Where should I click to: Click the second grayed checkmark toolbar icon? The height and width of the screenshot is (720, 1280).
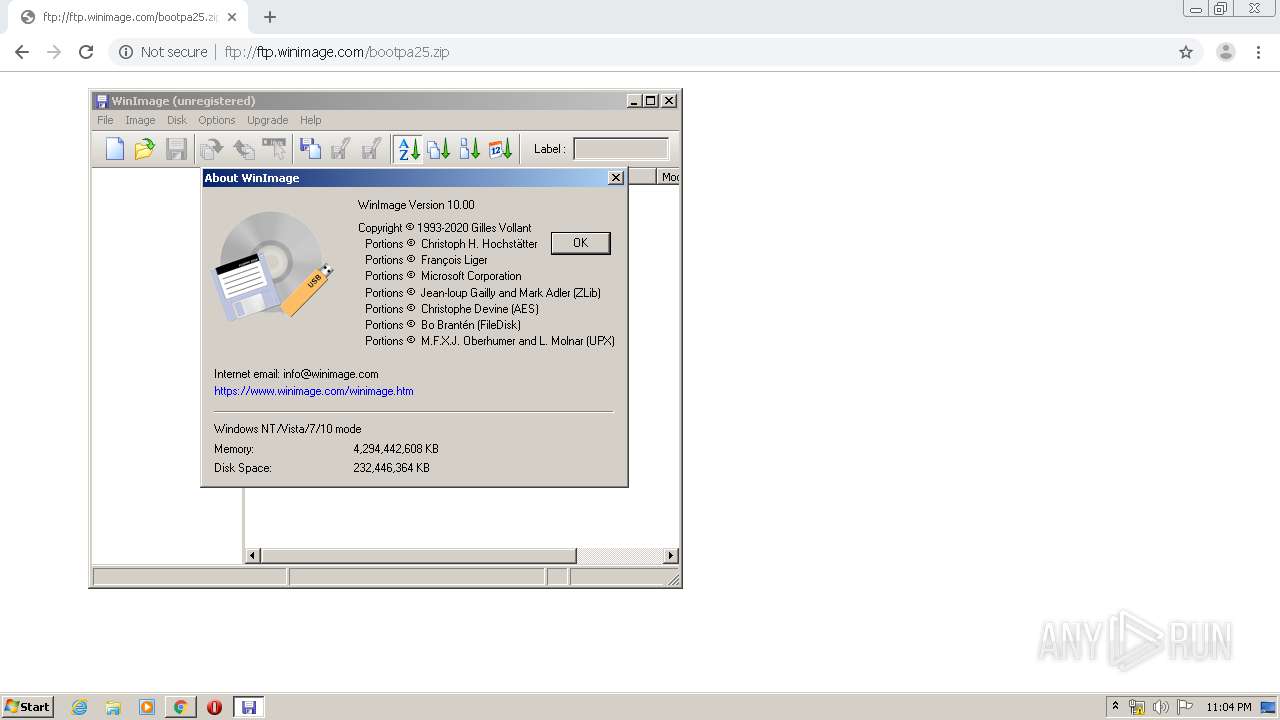click(x=371, y=149)
